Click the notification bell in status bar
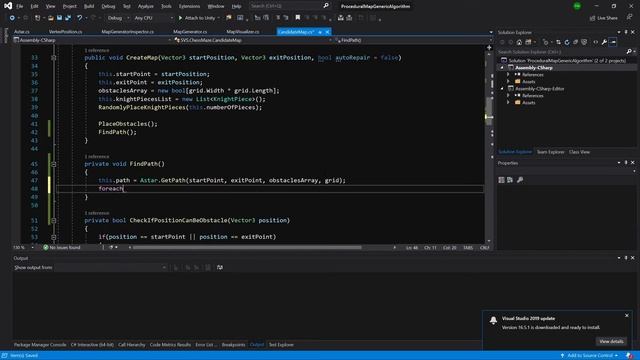Viewport: 640px width, 360px height. click(629, 356)
